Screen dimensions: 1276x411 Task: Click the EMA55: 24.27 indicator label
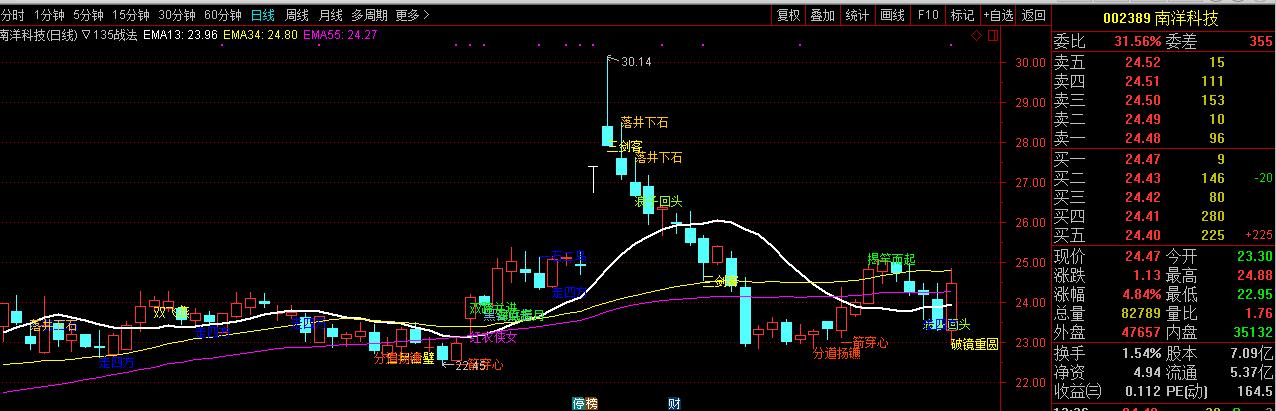point(340,35)
